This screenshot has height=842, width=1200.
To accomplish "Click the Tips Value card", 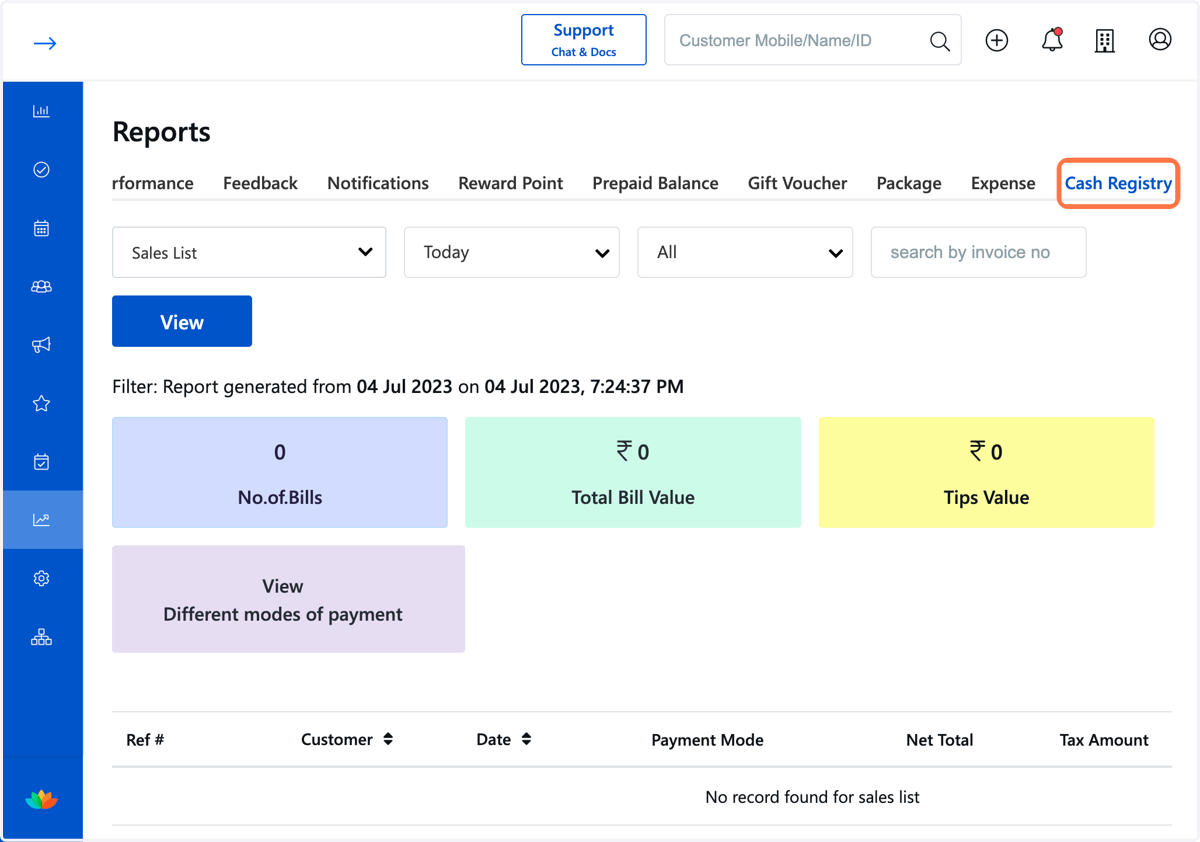I will pyautogui.click(x=986, y=472).
